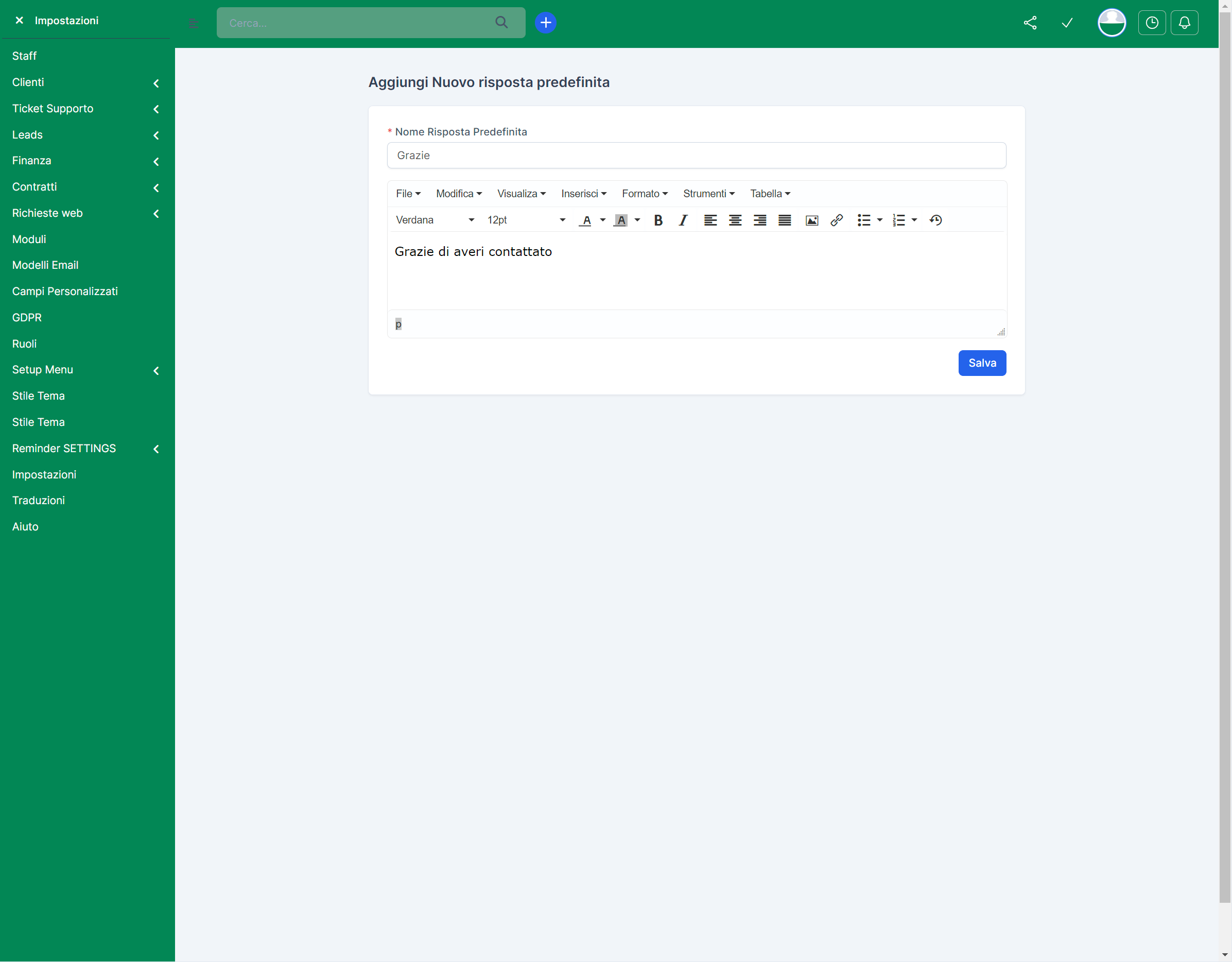The height and width of the screenshot is (962, 1232).
Task: Justify the paragraph text
Action: [x=784, y=220]
